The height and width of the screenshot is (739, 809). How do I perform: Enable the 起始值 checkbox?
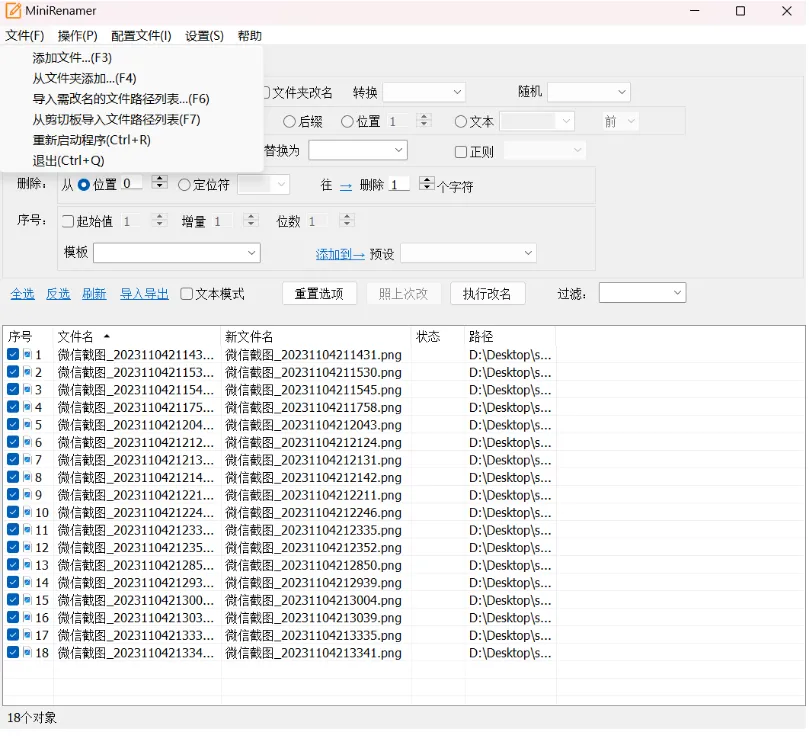tap(68, 221)
